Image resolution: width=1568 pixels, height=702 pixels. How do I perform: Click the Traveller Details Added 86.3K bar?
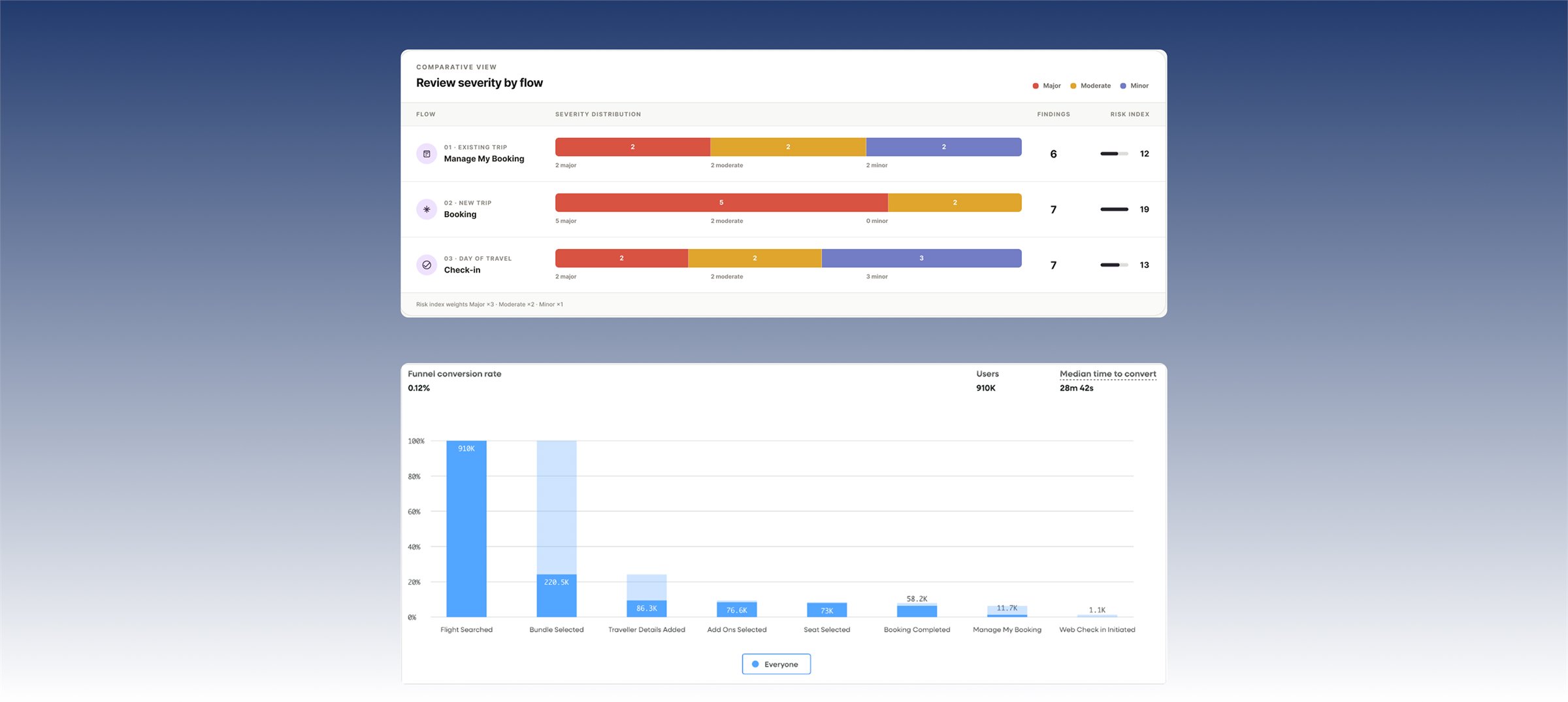(647, 609)
